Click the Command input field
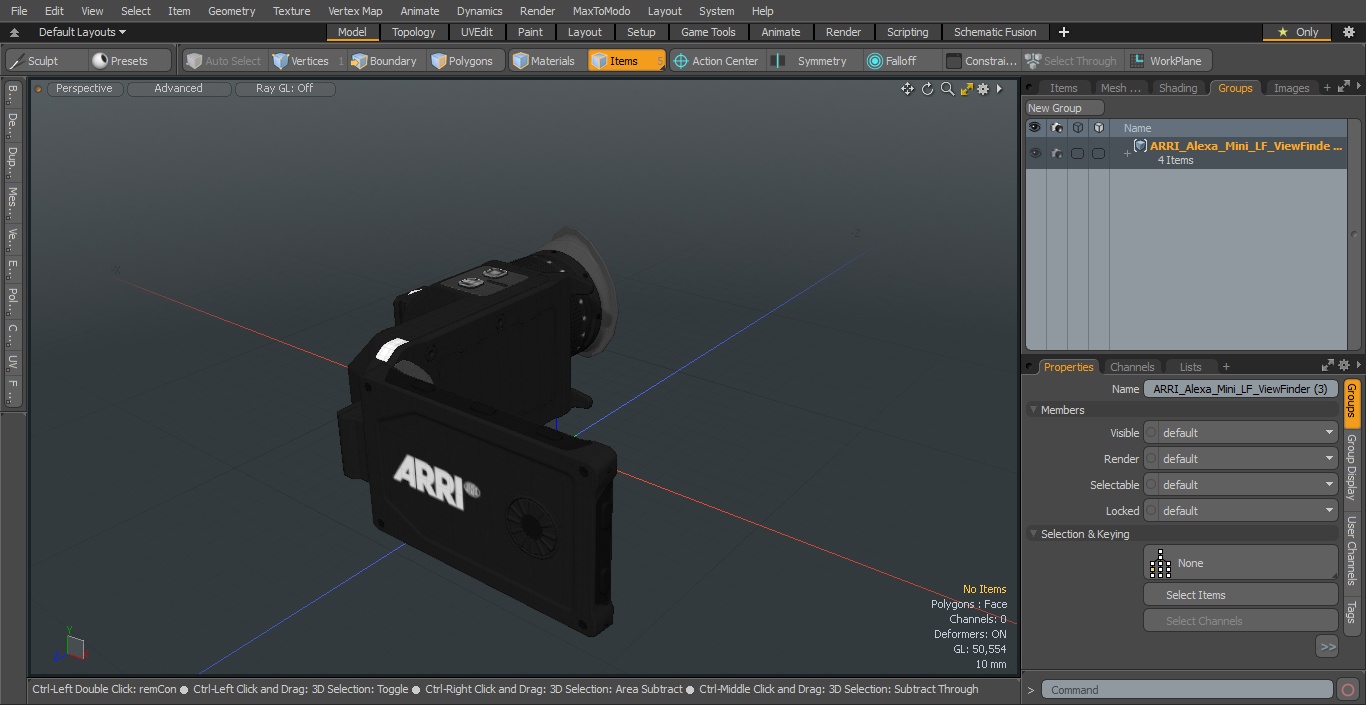The image size is (1366, 705). pos(1186,690)
